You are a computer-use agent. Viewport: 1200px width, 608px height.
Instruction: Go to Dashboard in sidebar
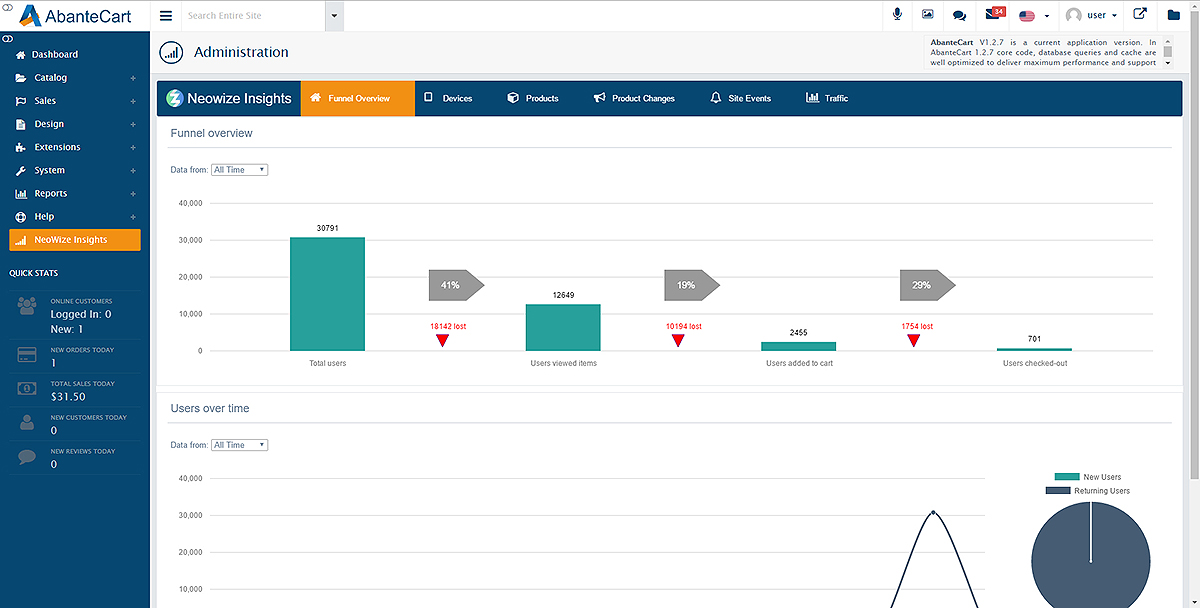(x=75, y=55)
